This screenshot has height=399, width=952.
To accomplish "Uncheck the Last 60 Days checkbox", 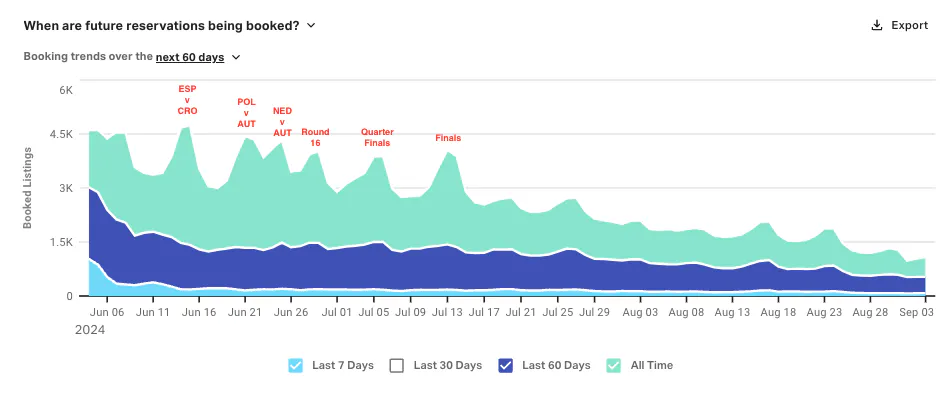I will [x=505, y=366].
